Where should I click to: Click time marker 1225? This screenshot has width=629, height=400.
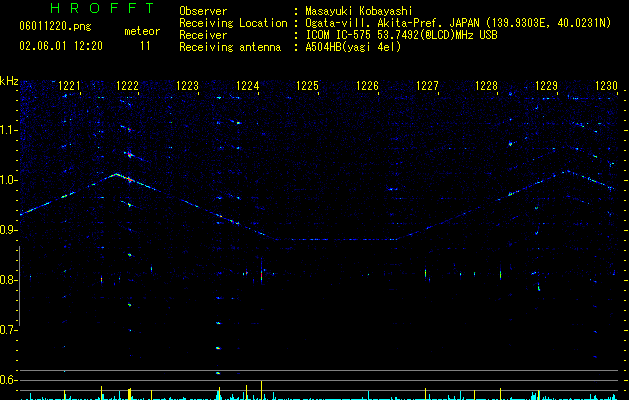tap(307, 86)
